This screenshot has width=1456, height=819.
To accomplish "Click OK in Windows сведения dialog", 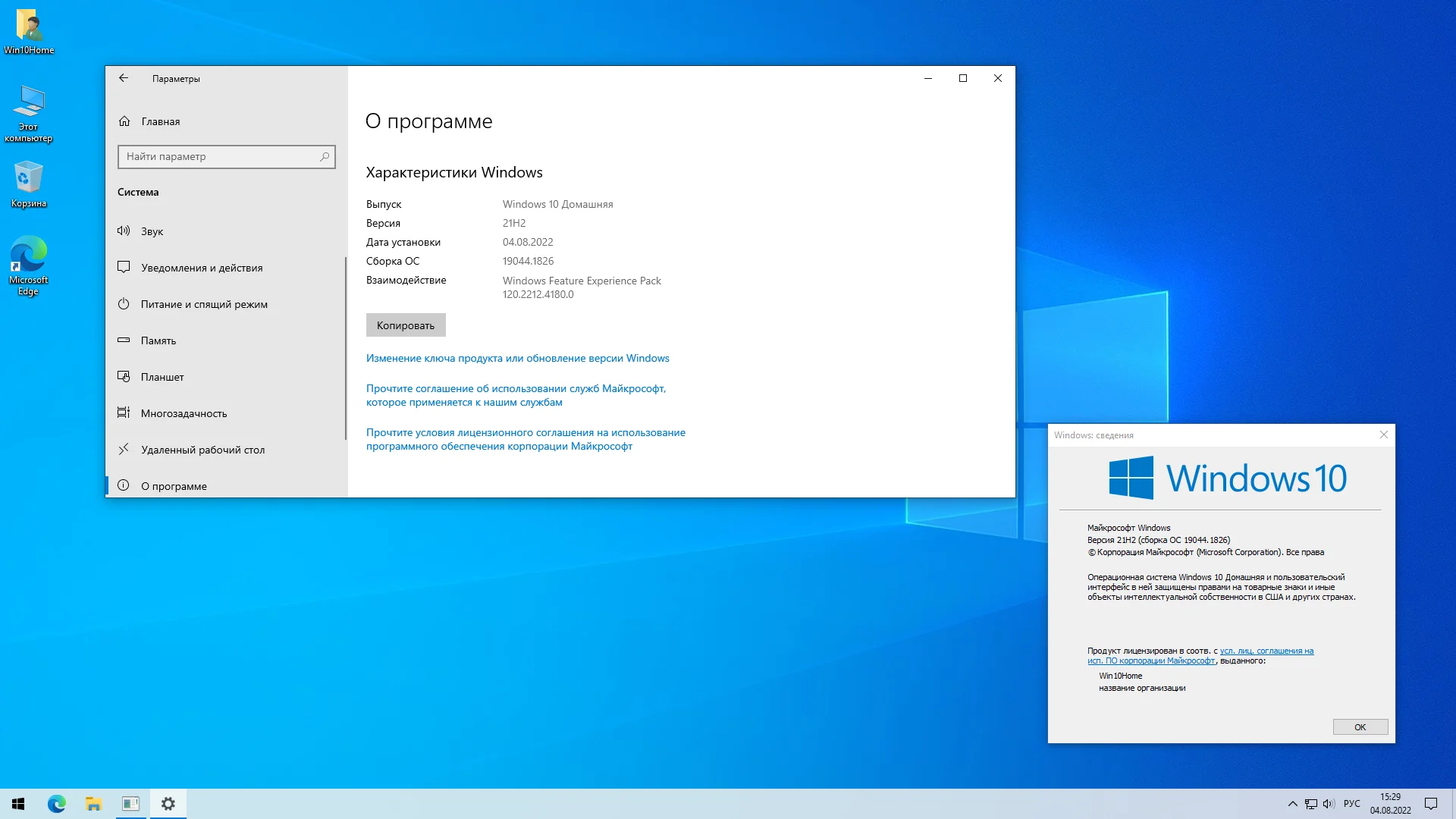I will tap(1360, 727).
